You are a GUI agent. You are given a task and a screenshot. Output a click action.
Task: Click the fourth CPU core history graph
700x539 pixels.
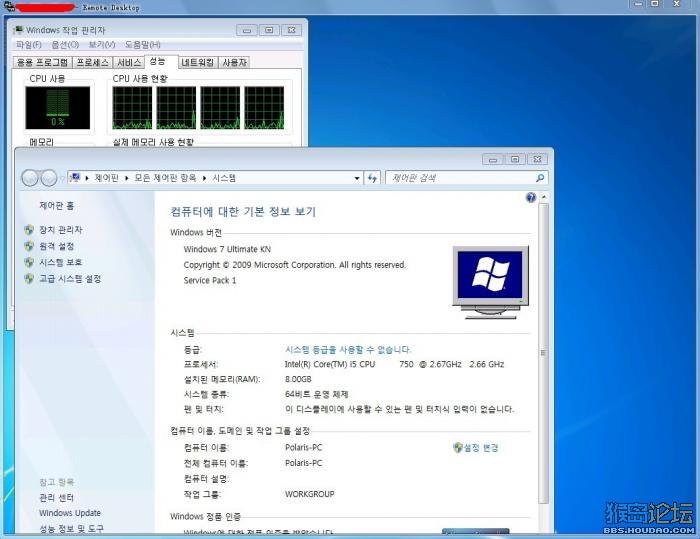(264, 108)
